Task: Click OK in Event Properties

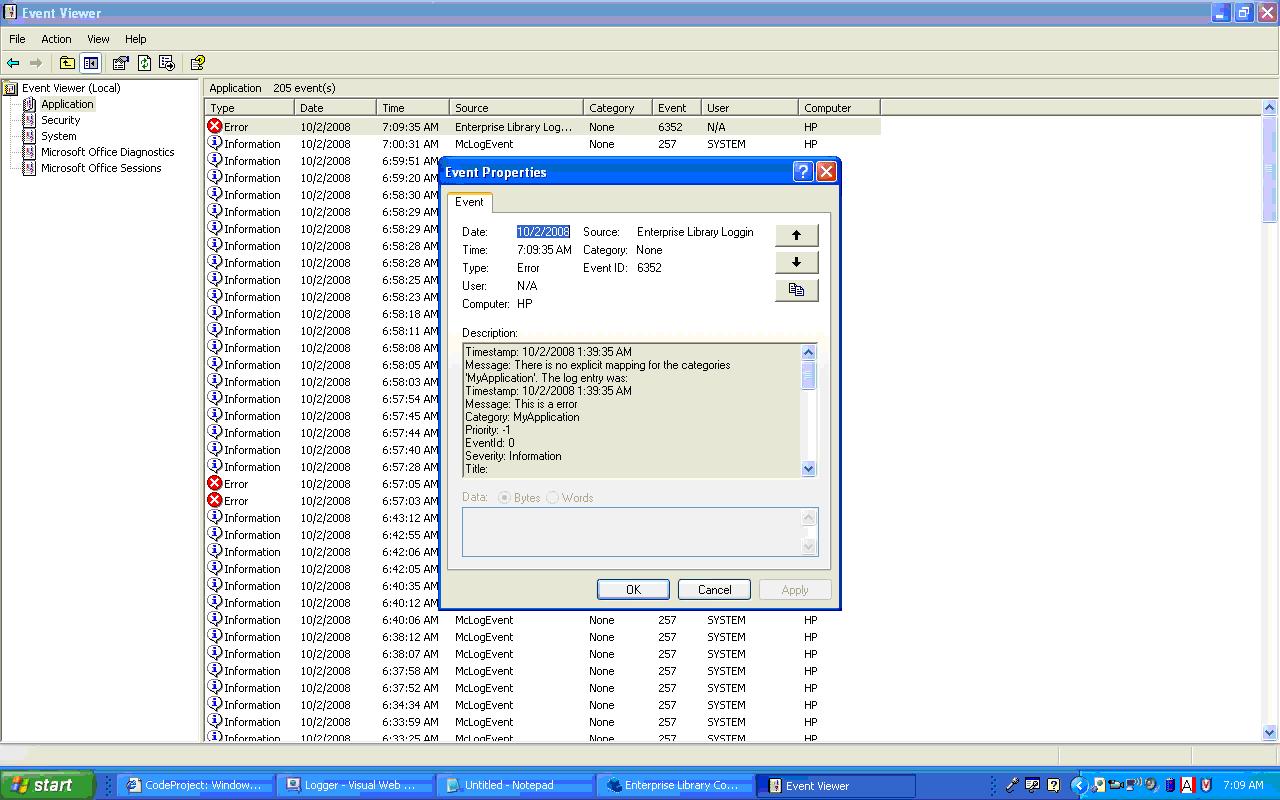Action: 633,590
